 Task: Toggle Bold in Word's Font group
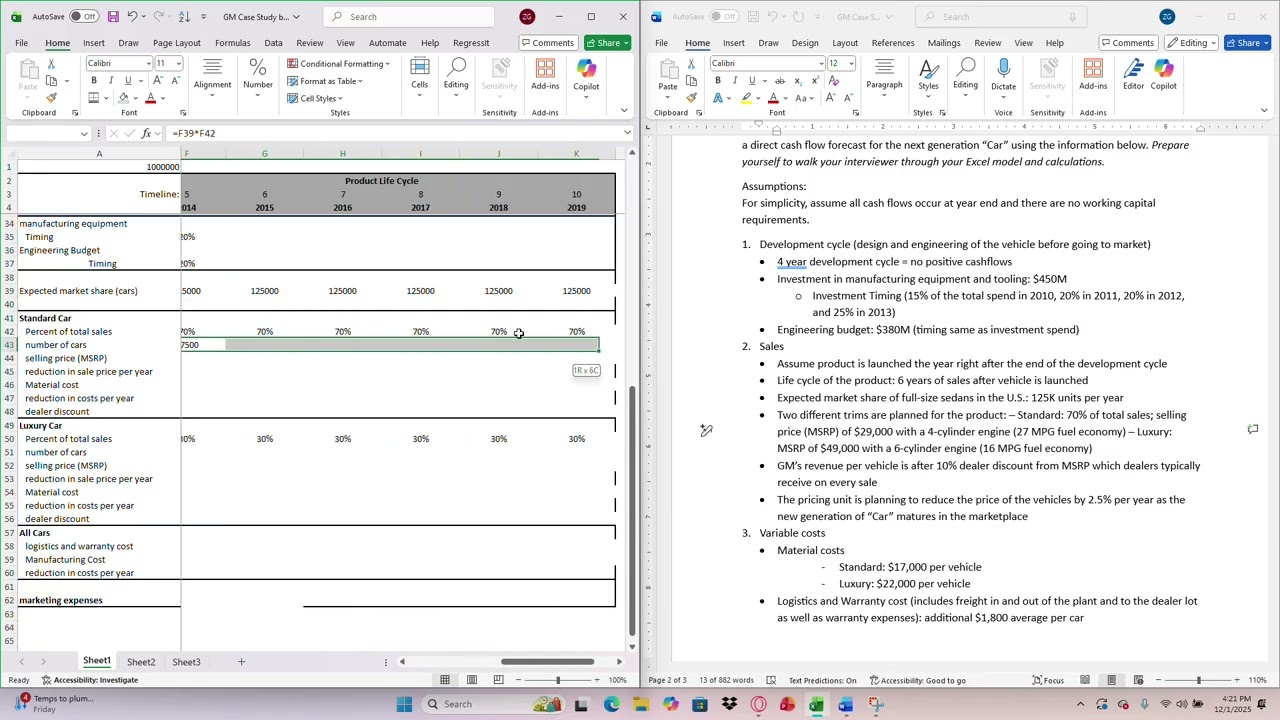(x=718, y=80)
